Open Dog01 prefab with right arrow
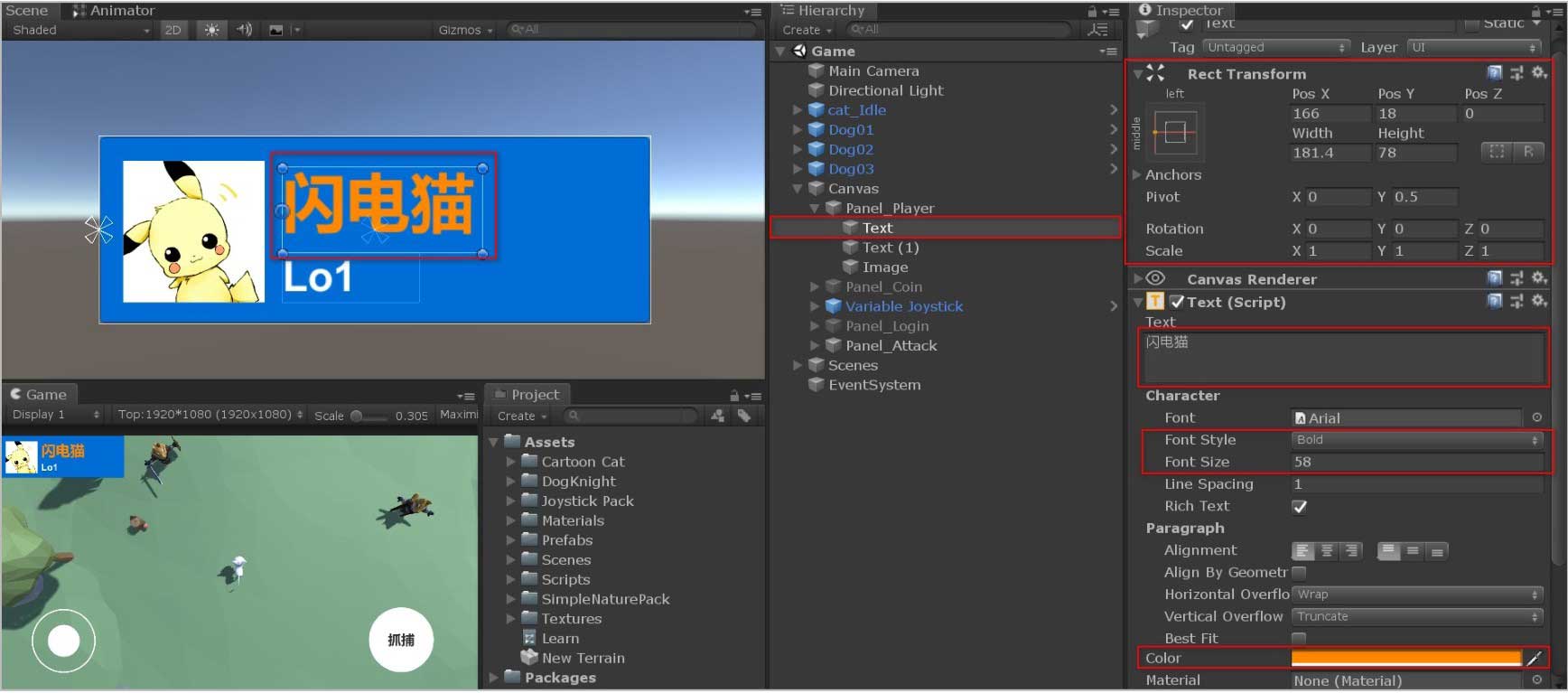Screen dimensions: 1568x693 coord(1114,129)
